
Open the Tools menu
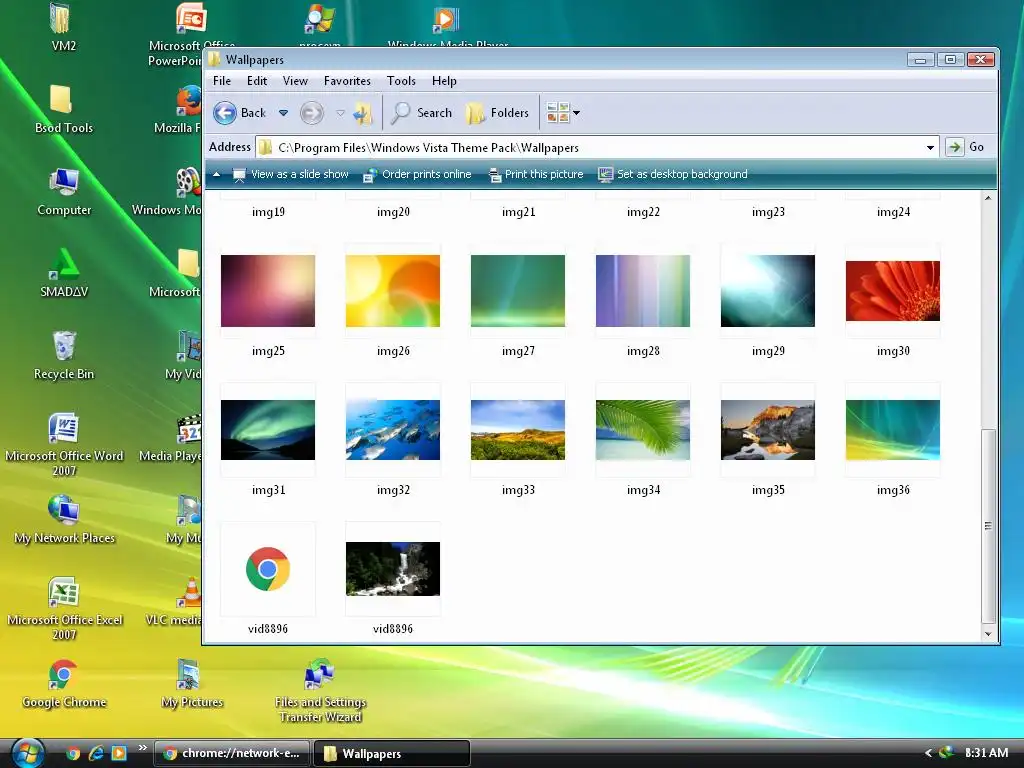(401, 81)
